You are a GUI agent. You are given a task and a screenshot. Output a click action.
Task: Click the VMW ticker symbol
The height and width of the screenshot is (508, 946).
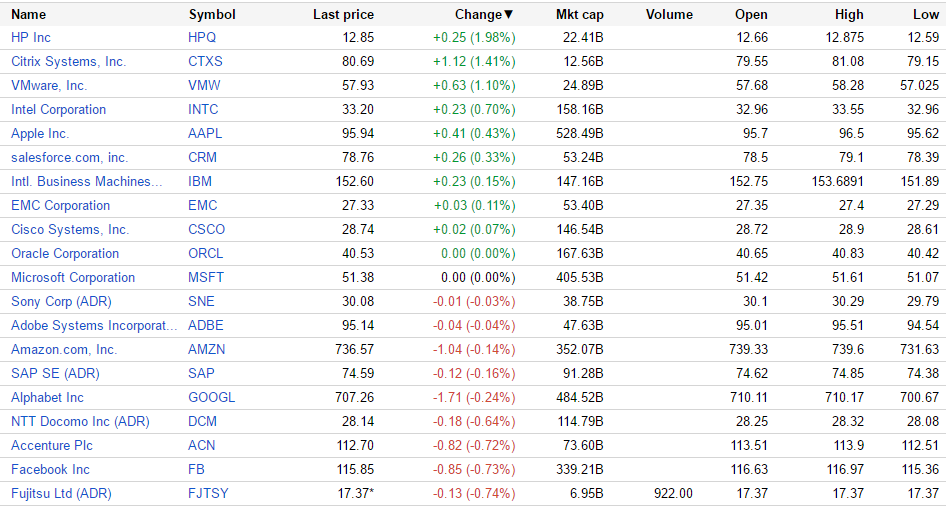pos(204,85)
